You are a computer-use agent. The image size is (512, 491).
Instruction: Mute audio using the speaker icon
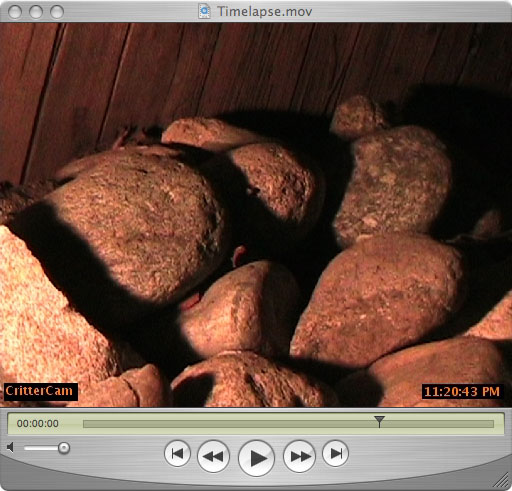tap(11, 447)
